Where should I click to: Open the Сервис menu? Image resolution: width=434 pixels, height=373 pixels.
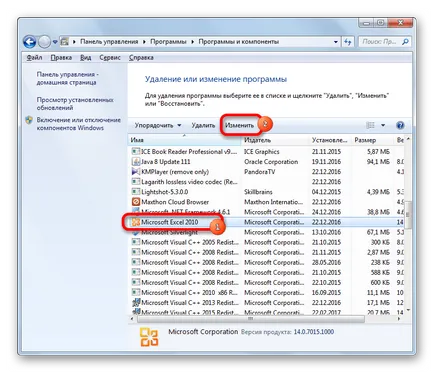(x=110, y=58)
